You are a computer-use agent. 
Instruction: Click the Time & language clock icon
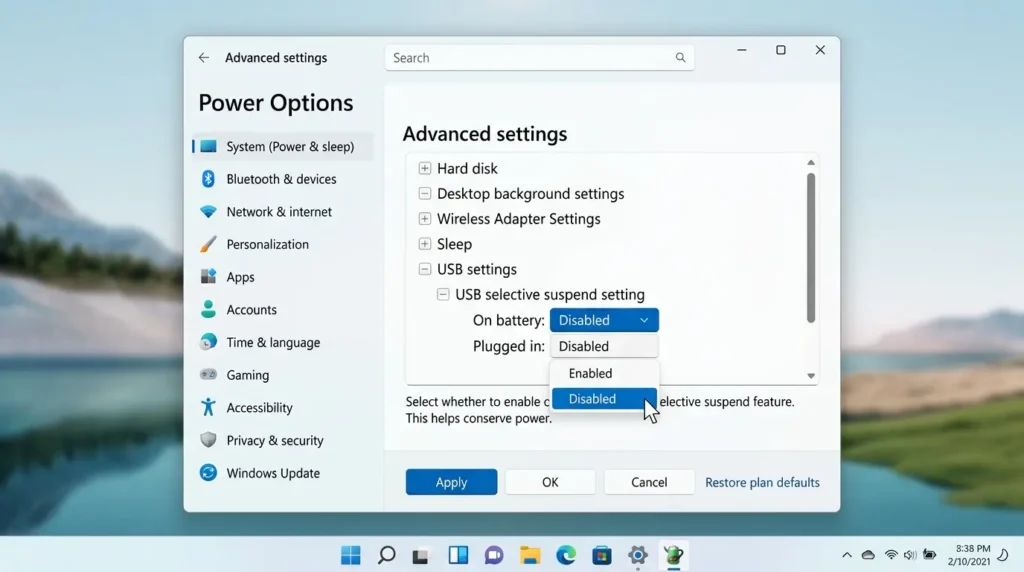pos(208,342)
